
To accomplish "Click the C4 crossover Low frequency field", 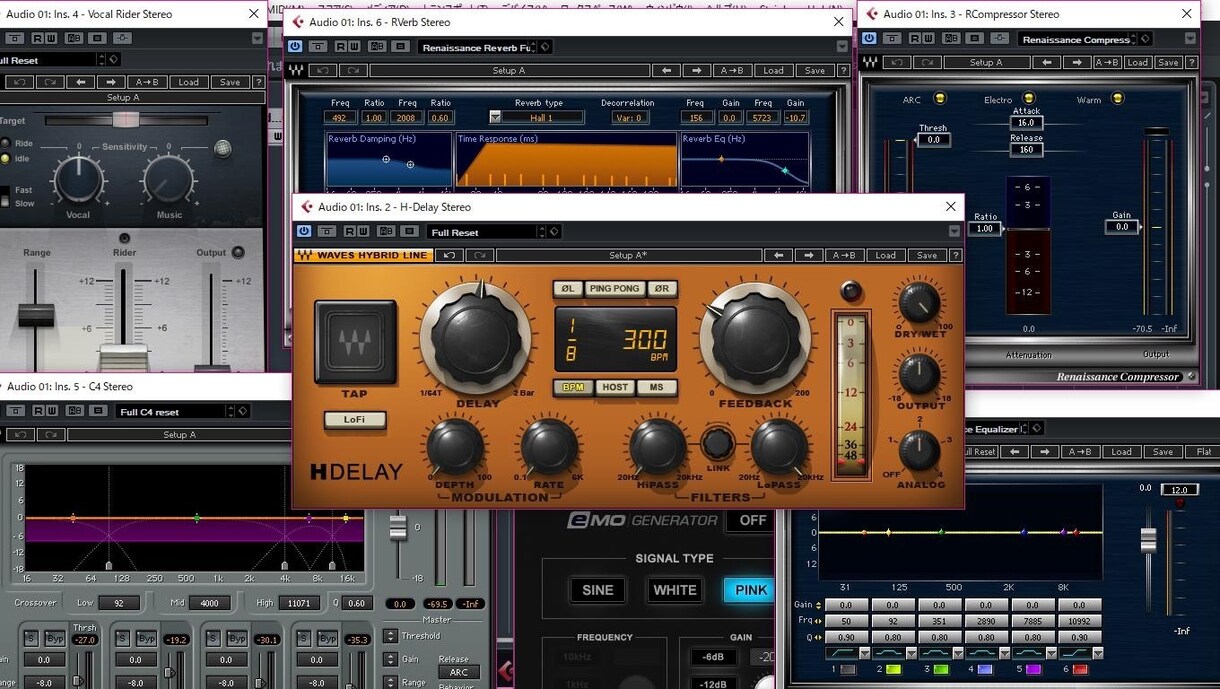I will coord(119,603).
